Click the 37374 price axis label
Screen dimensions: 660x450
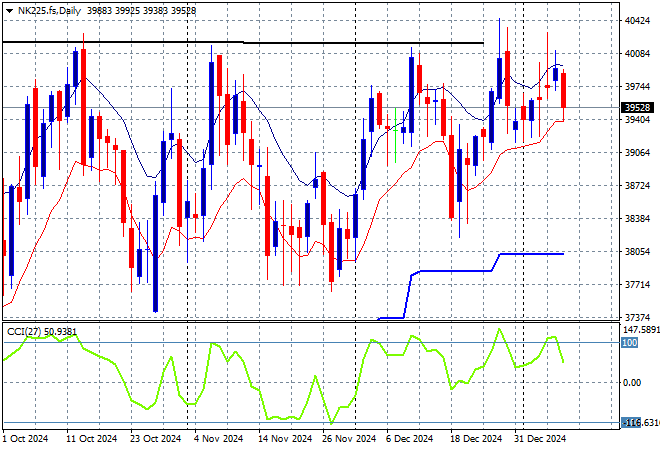[637, 317]
